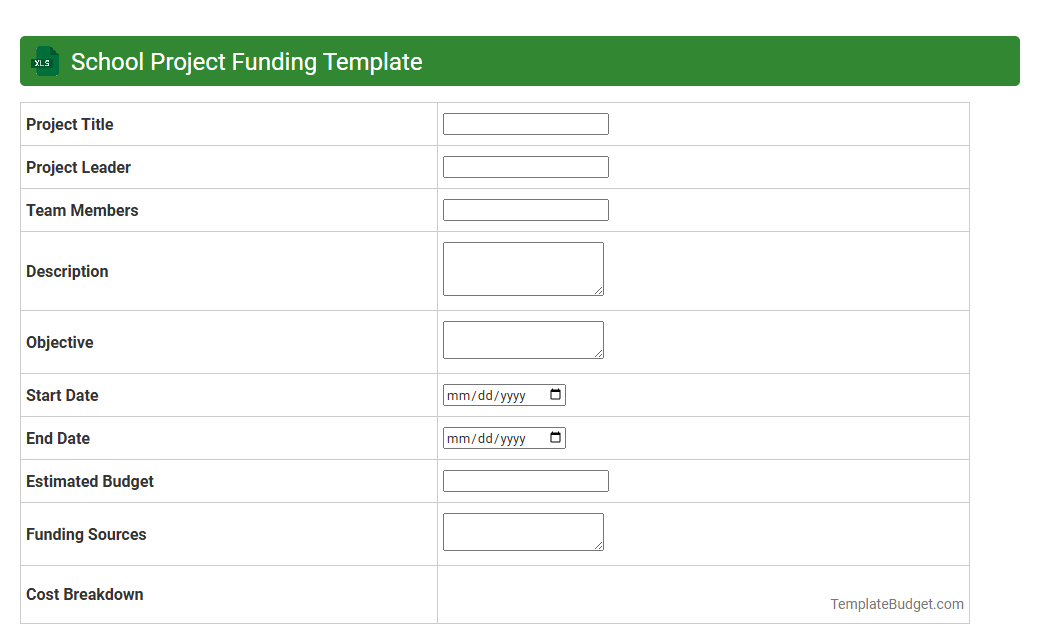Click inside the Team Members text box
The width and height of the screenshot is (1040, 644).
pos(525,209)
